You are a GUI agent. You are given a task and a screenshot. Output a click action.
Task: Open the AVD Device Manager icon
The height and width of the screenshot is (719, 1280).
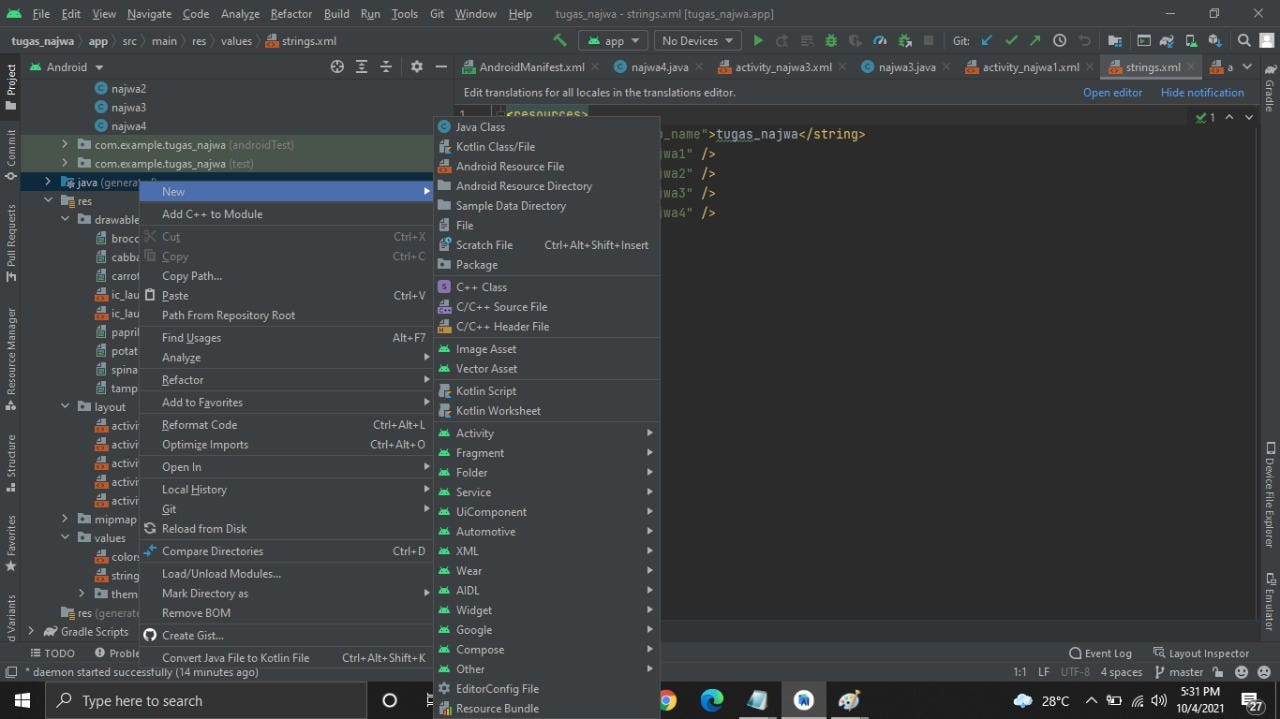pyautogui.click(x=1190, y=40)
